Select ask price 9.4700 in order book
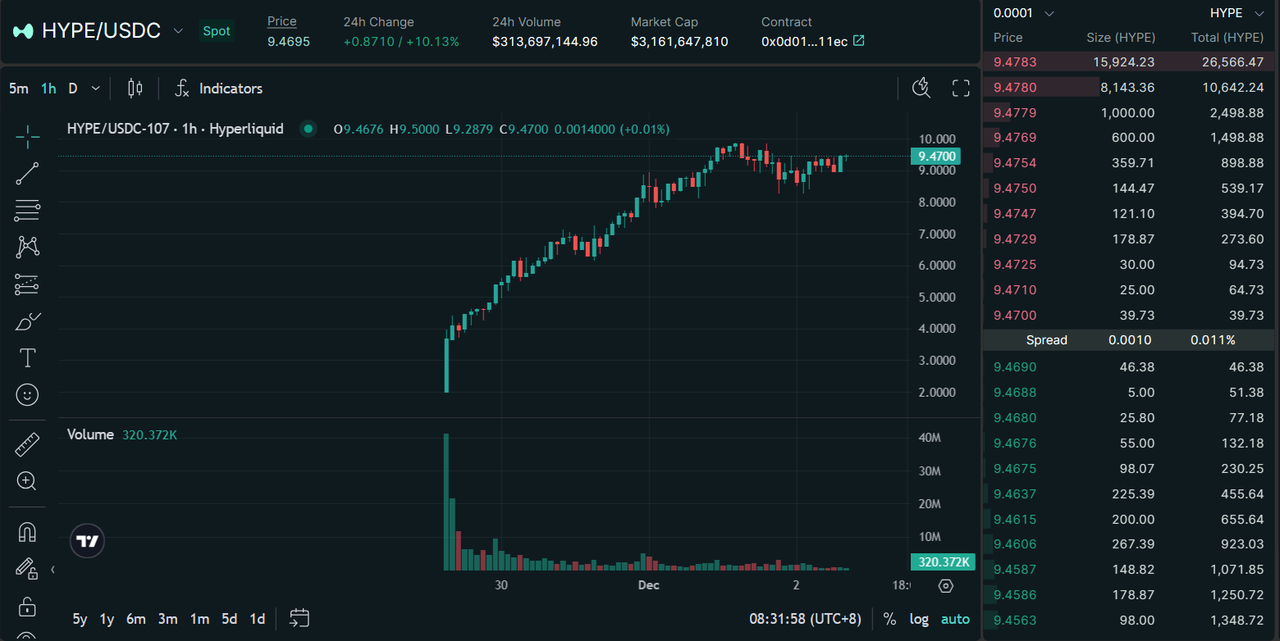 1015,315
